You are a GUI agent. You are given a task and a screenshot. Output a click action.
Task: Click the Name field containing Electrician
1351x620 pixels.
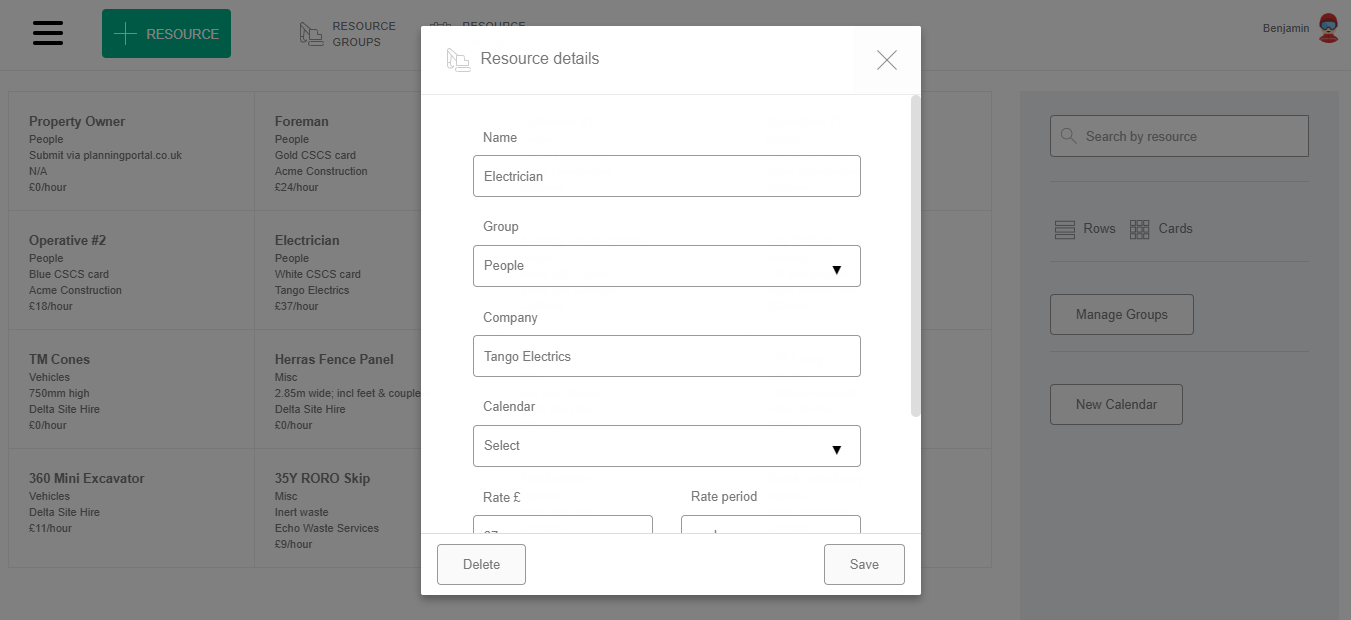pos(667,176)
